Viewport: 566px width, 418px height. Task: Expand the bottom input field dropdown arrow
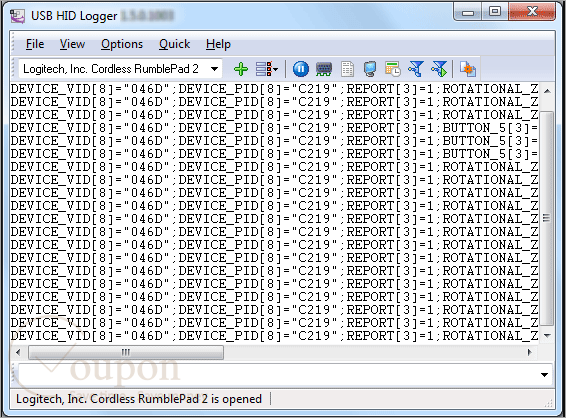coord(545,375)
